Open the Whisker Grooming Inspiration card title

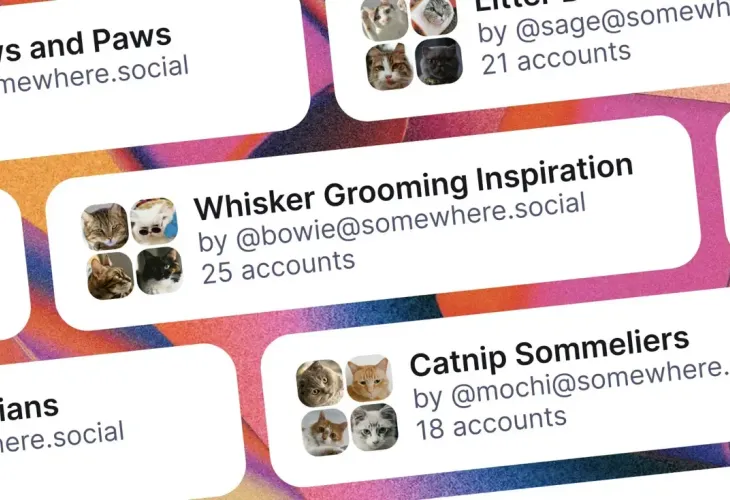coord(413,187)
